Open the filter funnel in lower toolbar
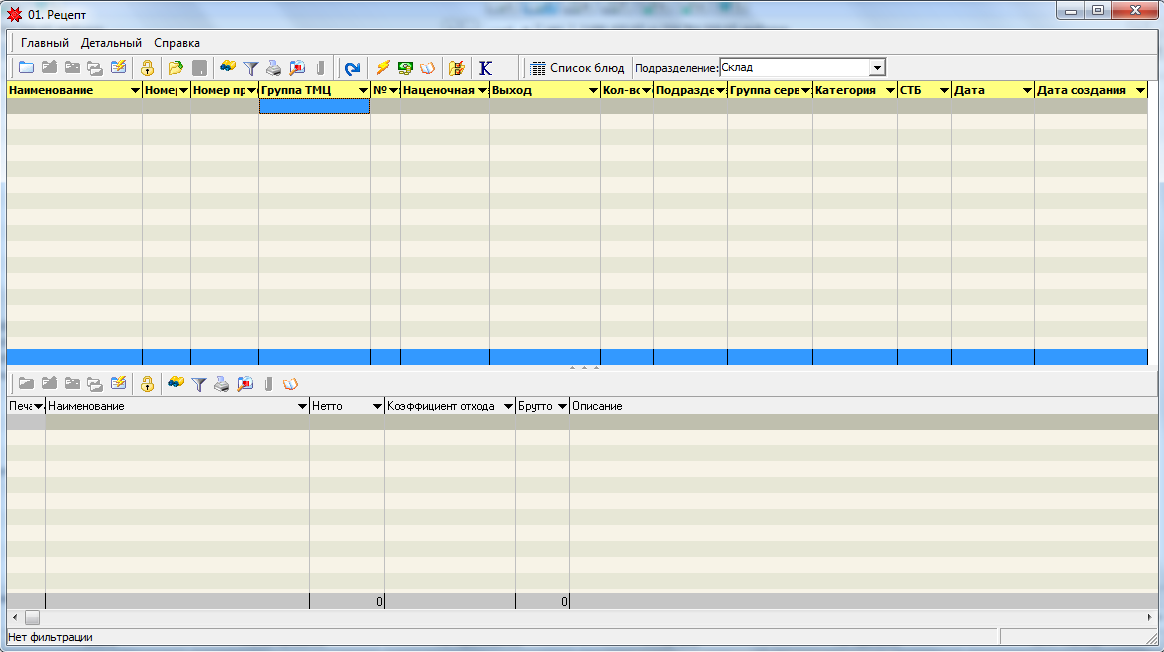The image size is (1164, 652). pyautogui.click(x=199, y=383)
